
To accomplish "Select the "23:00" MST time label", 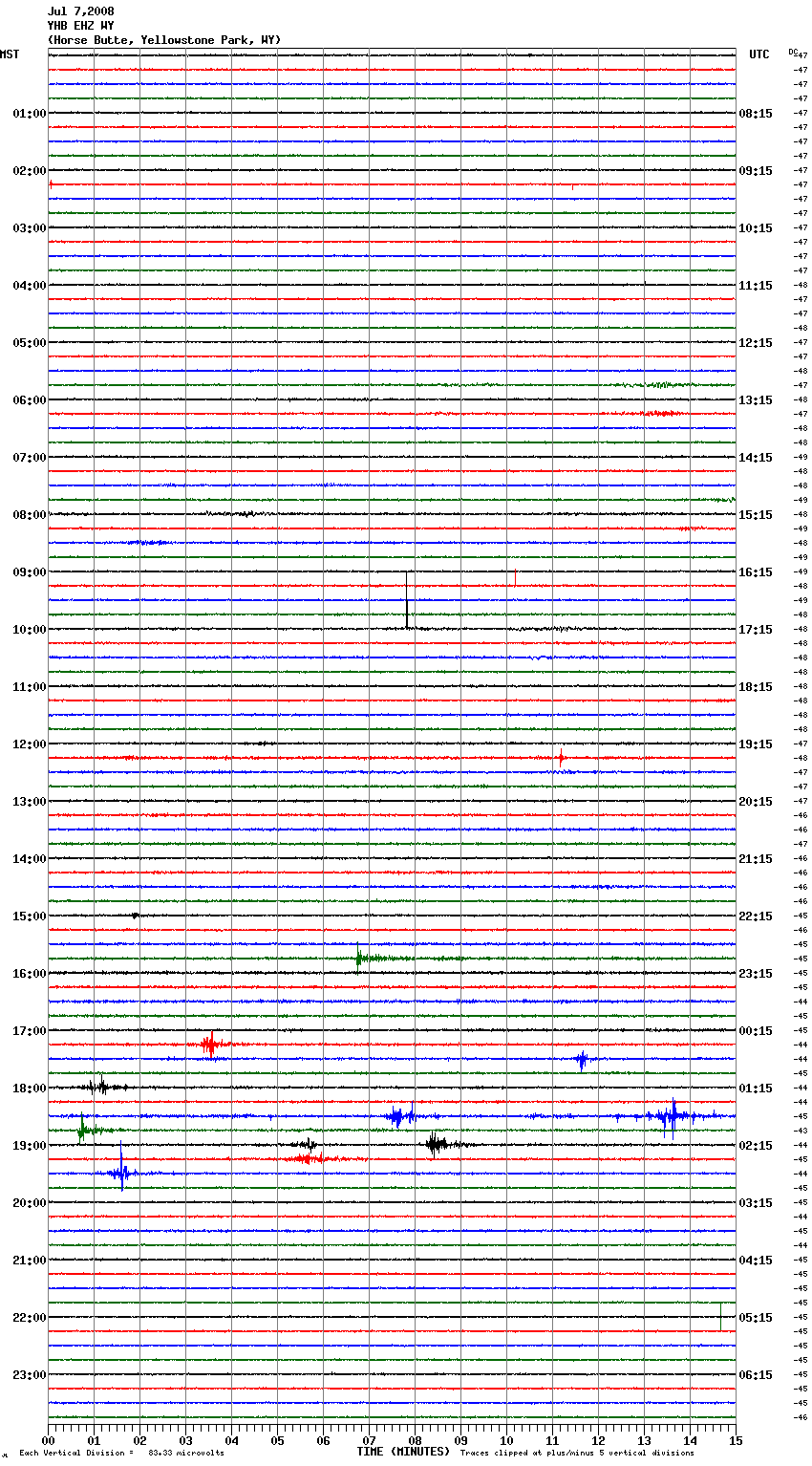I will 30,1375.
